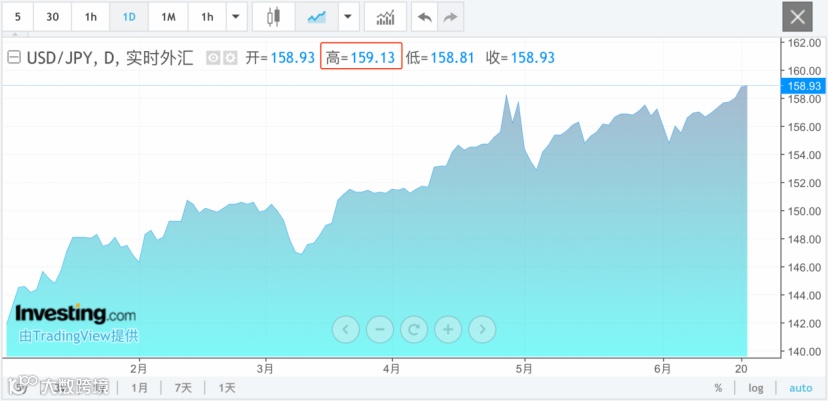Open the Investing.com logo link
The image size is (828, 402).
76,314
